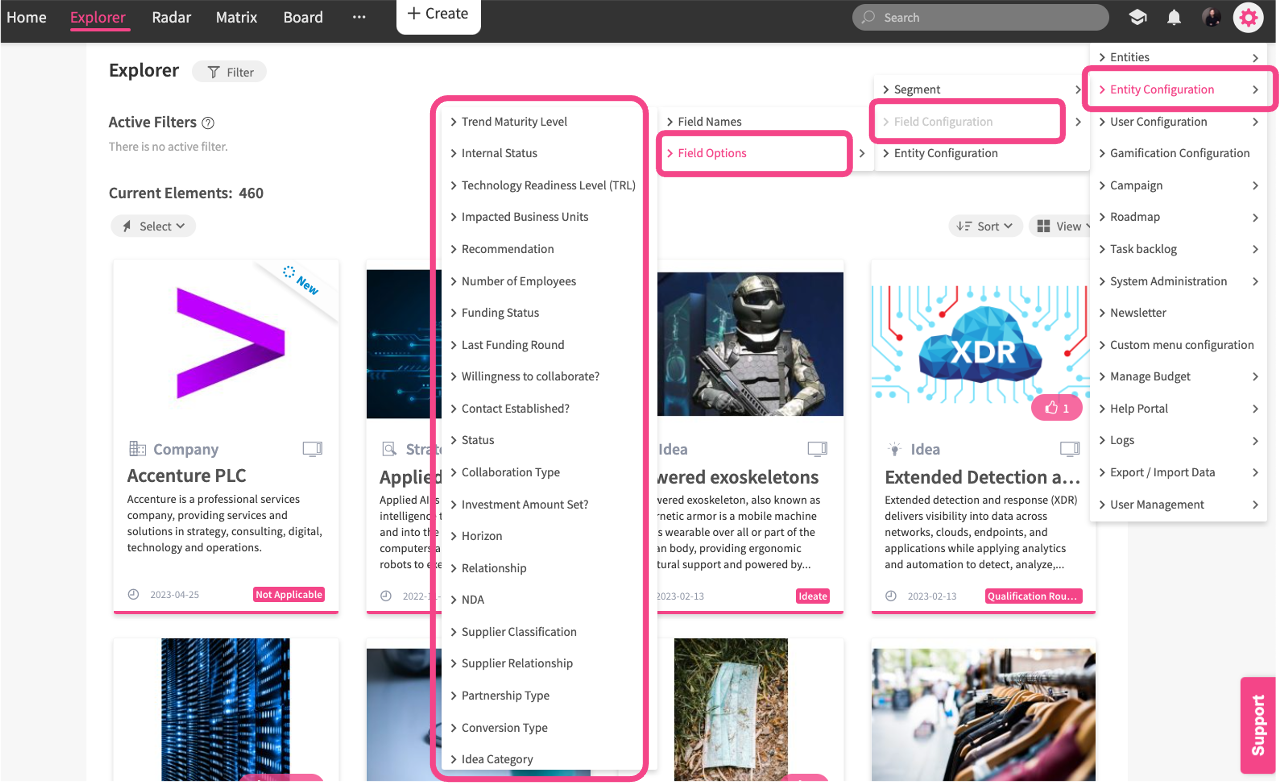1279x783 pixels.
Task: Open the Gamification Configuration menu entry
Action: click(1180, 153)
